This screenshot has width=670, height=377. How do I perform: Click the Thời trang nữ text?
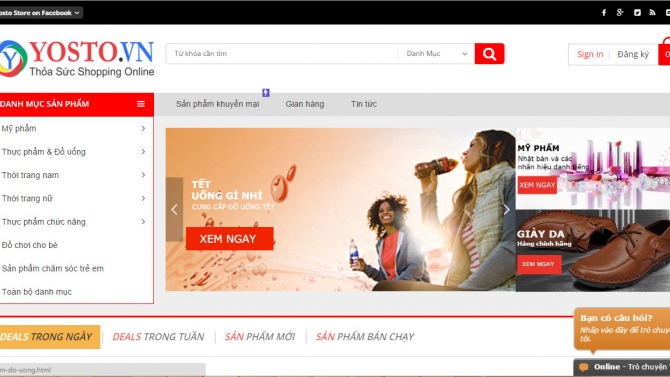(x=27, y=198)
